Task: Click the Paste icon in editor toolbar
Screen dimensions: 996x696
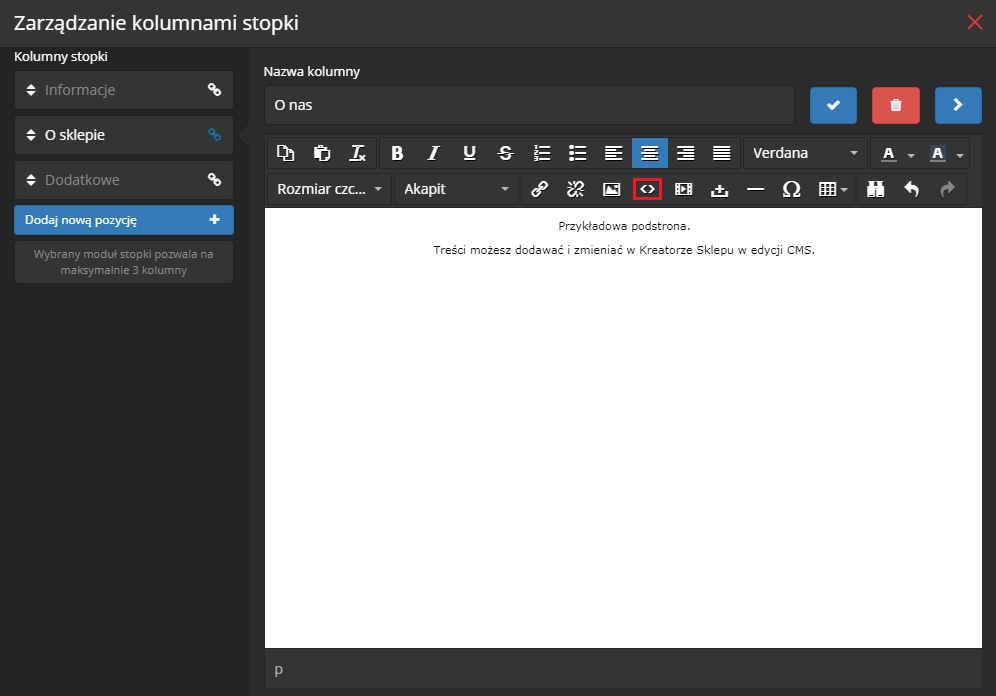Action: 322,153
